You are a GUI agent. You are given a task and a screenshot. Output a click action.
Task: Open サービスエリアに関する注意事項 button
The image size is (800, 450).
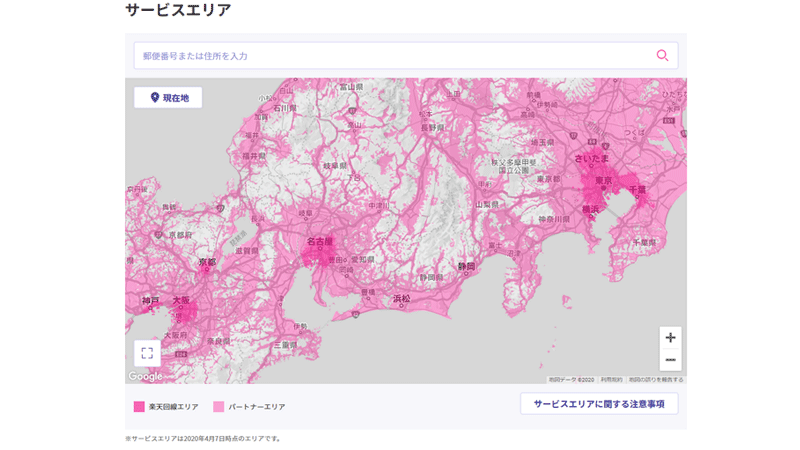coord(599,404)
